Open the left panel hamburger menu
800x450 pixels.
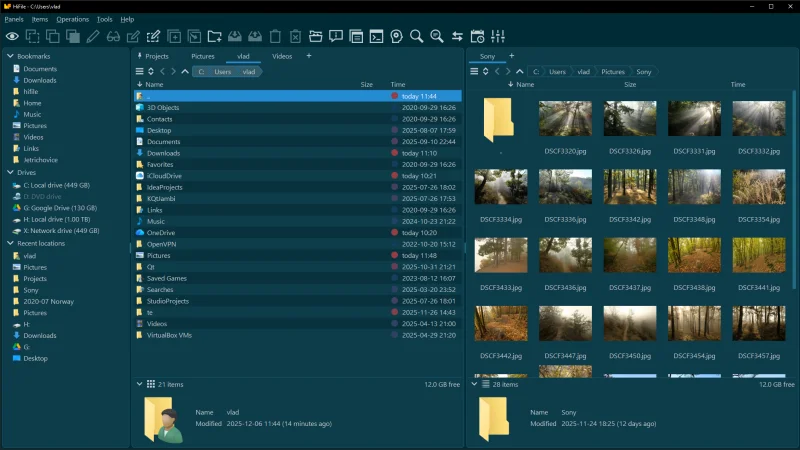click(139, 71)
